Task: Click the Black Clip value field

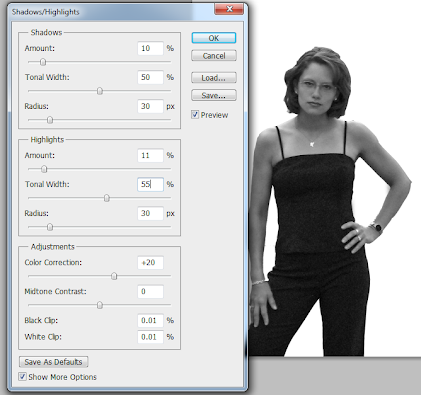Action: (x=150, y=321)
